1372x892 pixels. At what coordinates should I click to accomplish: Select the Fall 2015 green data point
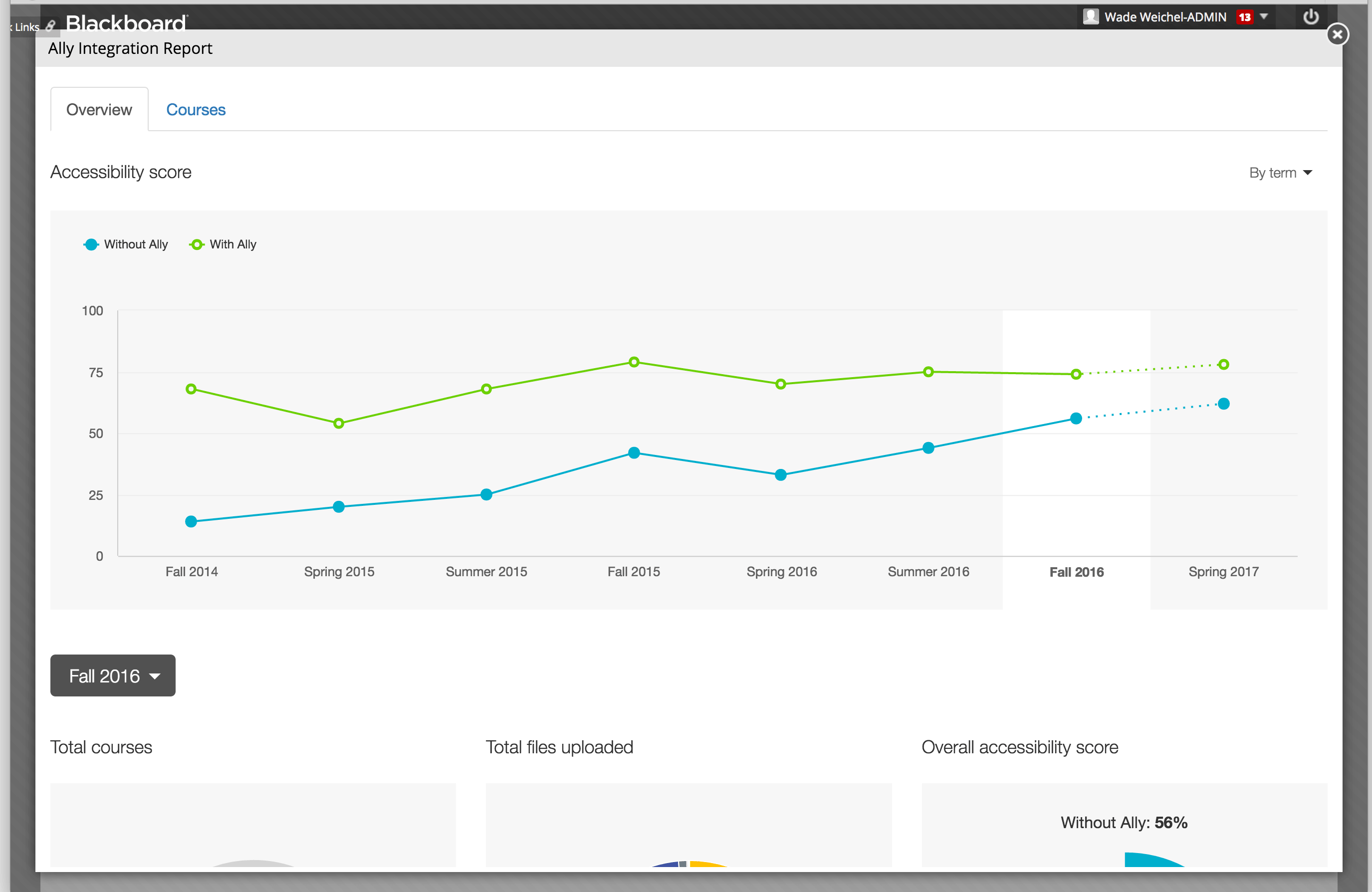634,362
